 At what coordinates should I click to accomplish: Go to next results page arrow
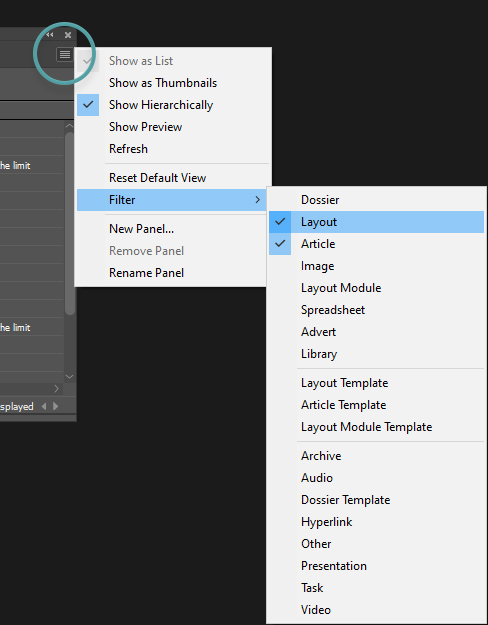[x=55, y=407]
